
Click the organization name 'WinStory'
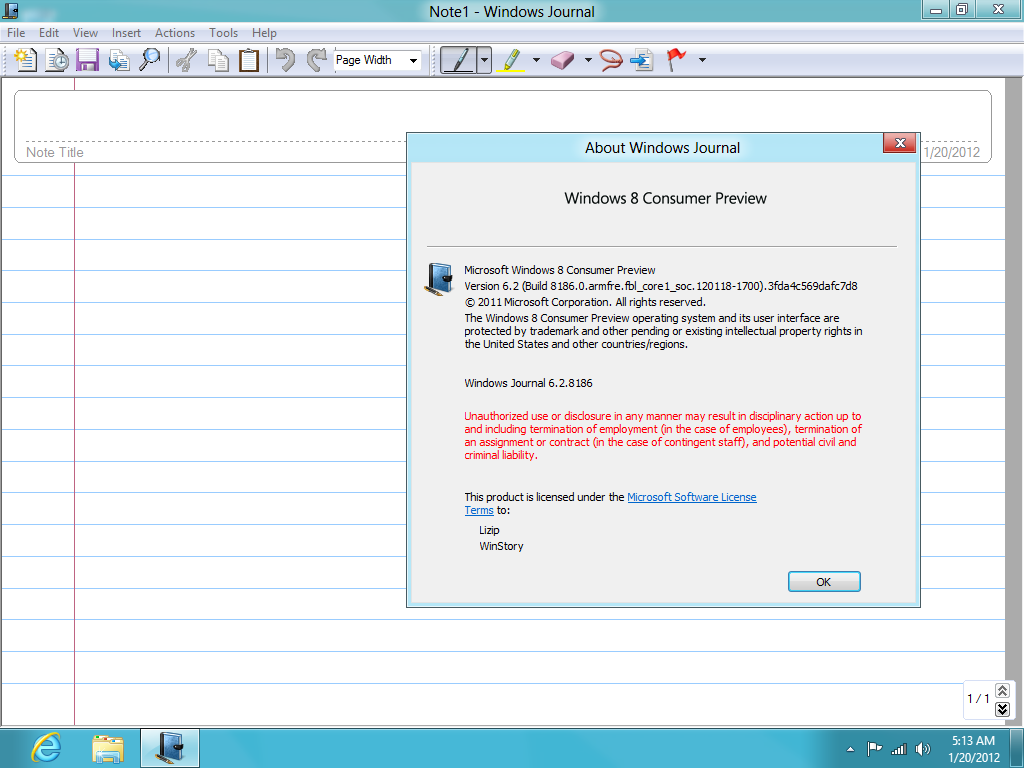[502, 546]
